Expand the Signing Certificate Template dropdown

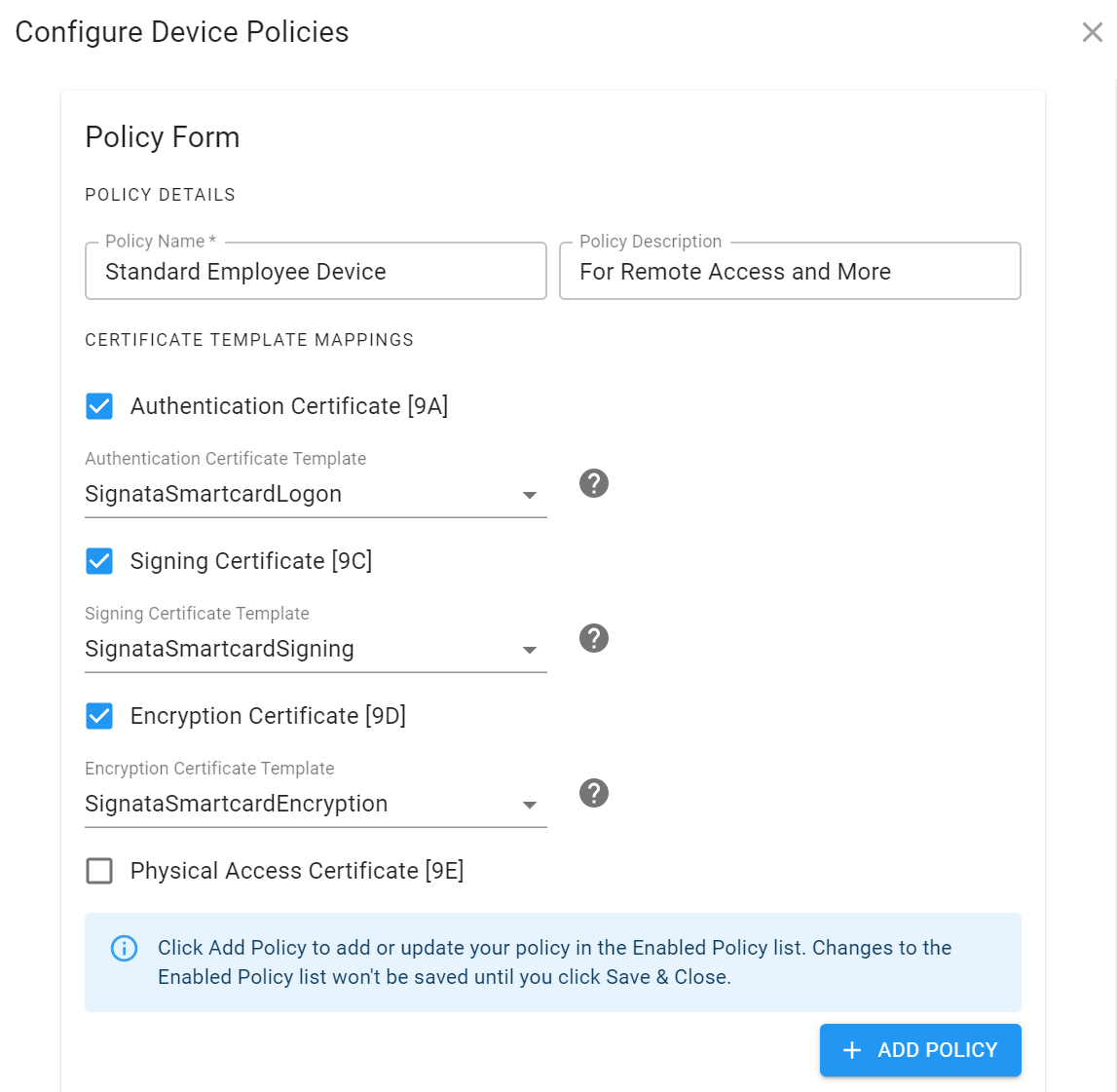pos(529,650)
